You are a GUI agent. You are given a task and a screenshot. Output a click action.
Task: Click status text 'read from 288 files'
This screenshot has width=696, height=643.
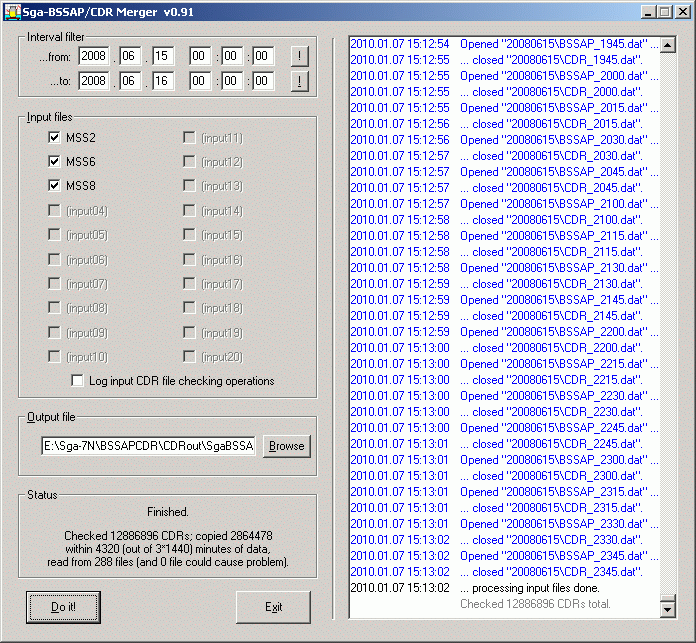point(90,562)
